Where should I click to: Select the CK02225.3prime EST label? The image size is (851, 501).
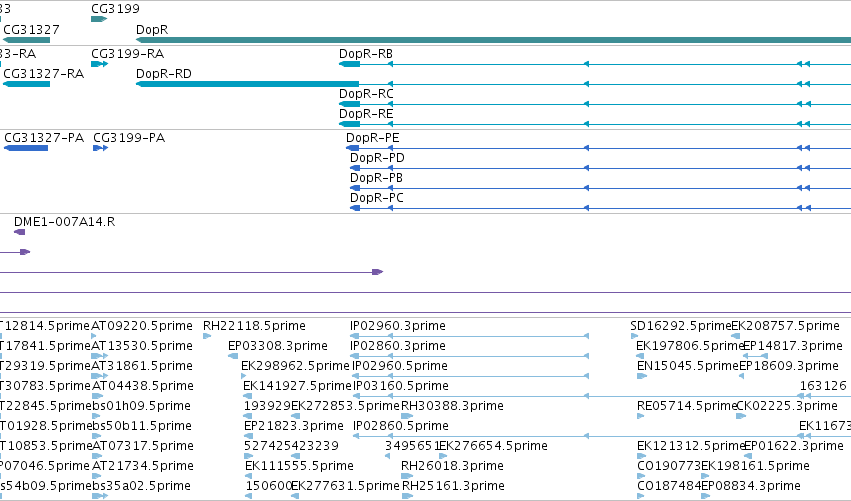(x=787, y=406)
